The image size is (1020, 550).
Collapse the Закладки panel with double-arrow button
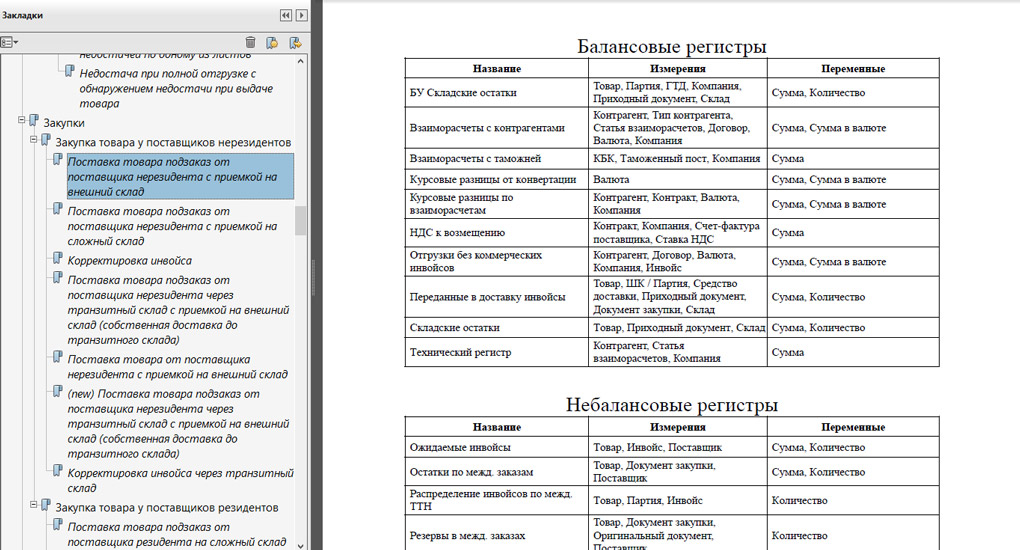click(286, 15)
